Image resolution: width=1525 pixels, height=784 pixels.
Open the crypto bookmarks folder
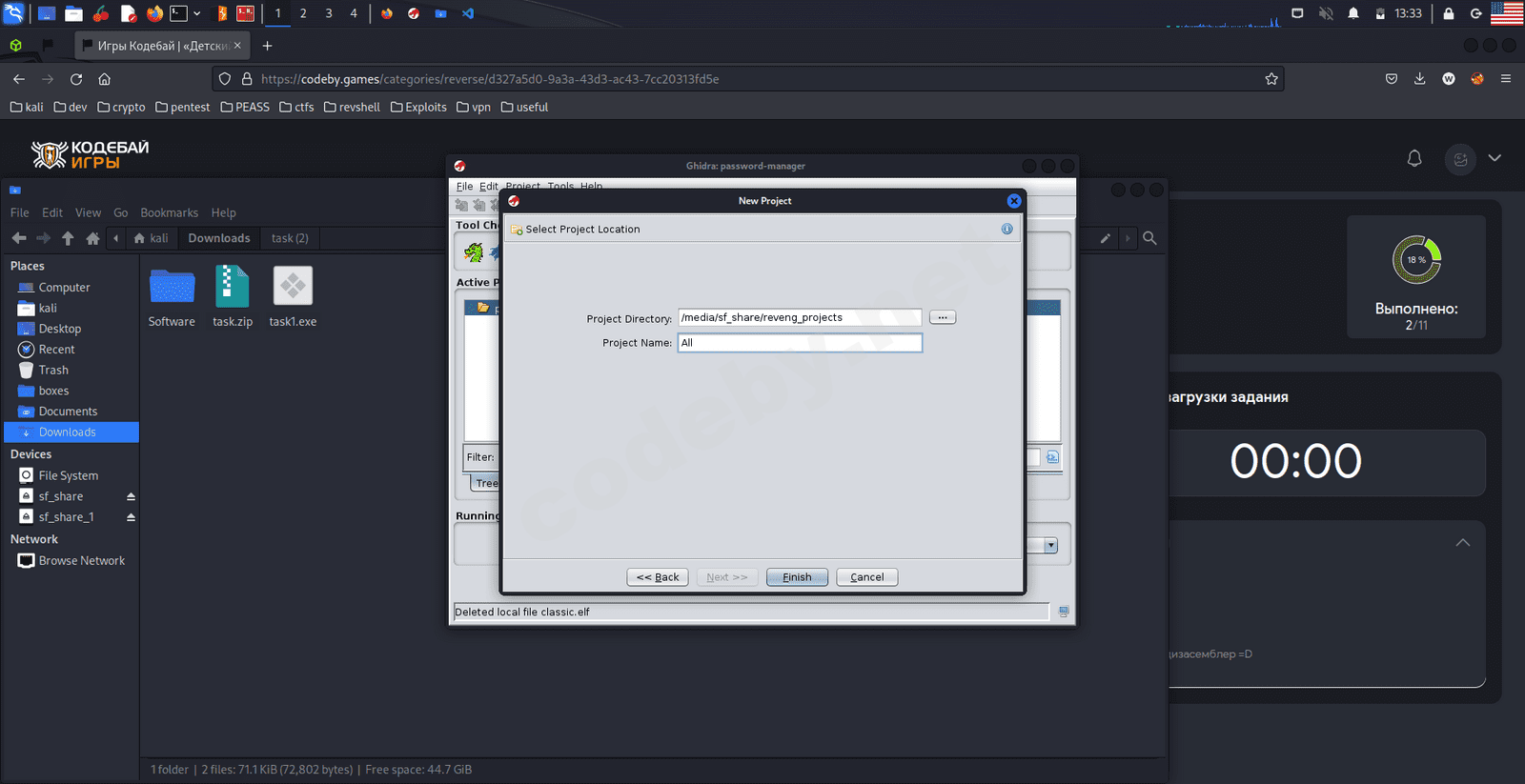(122, 108)
